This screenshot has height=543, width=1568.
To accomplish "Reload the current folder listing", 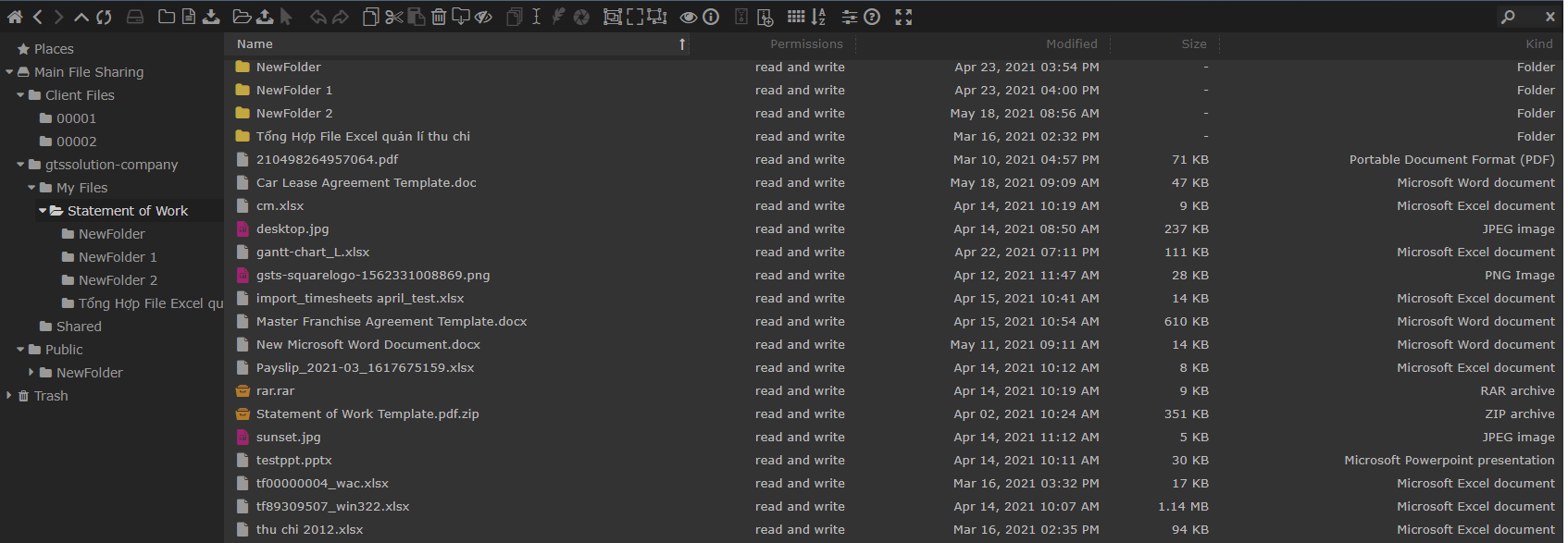I will pos(104,17).
